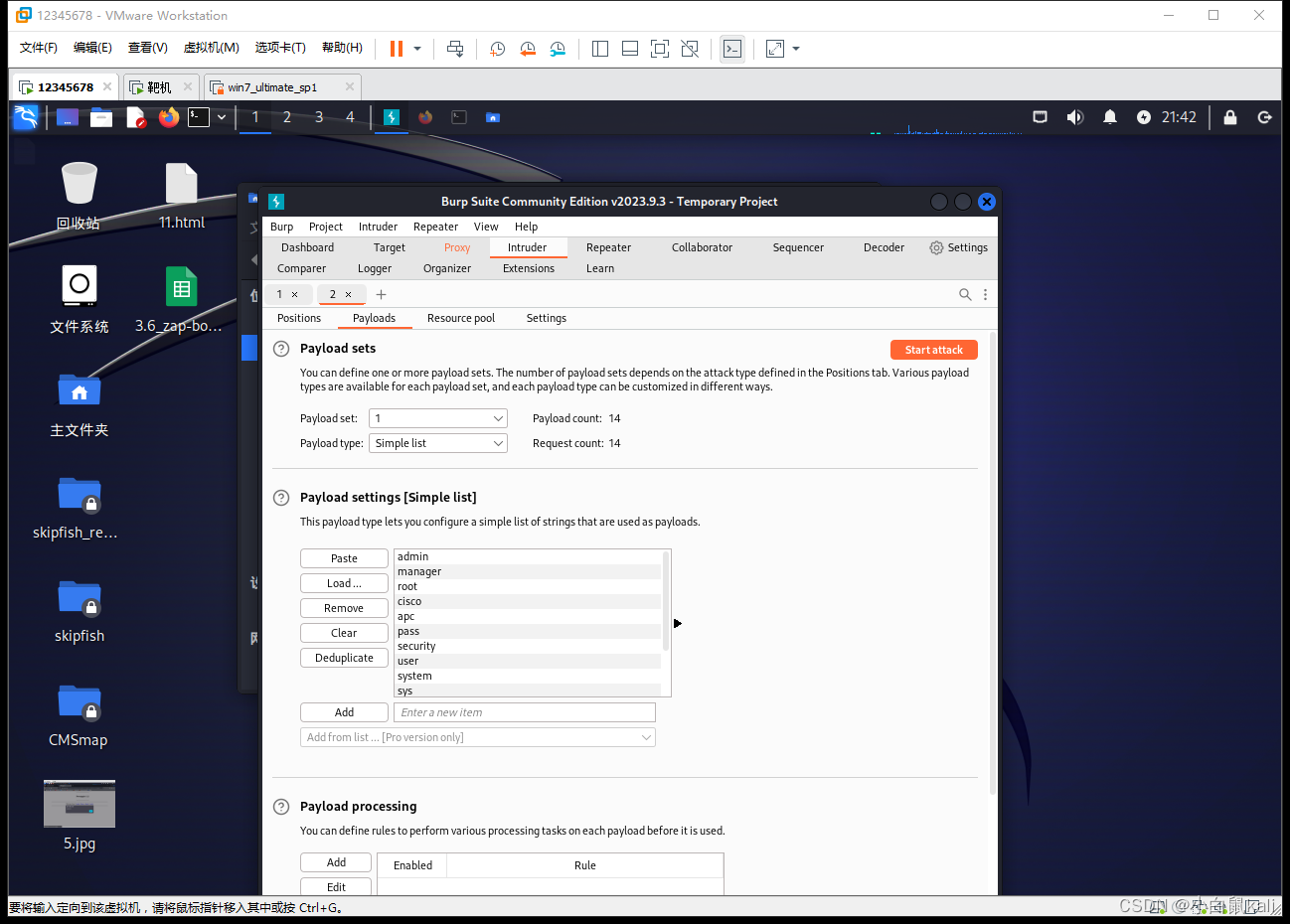The height and width of the screenshot is (924, 1290).
Task: Switch to the Positions sub-tab
Action: pos(299,318)
